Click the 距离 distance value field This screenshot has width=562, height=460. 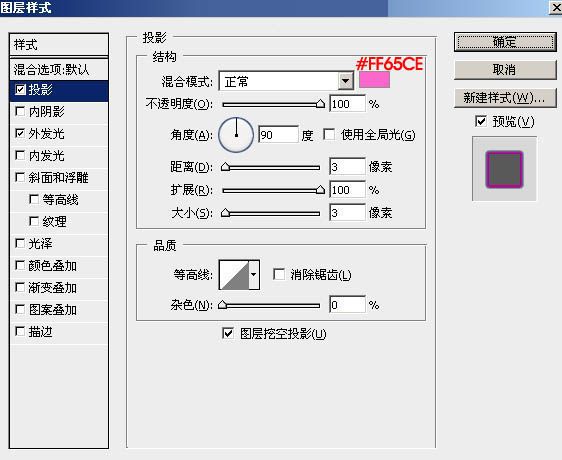(x=347, y=167)
